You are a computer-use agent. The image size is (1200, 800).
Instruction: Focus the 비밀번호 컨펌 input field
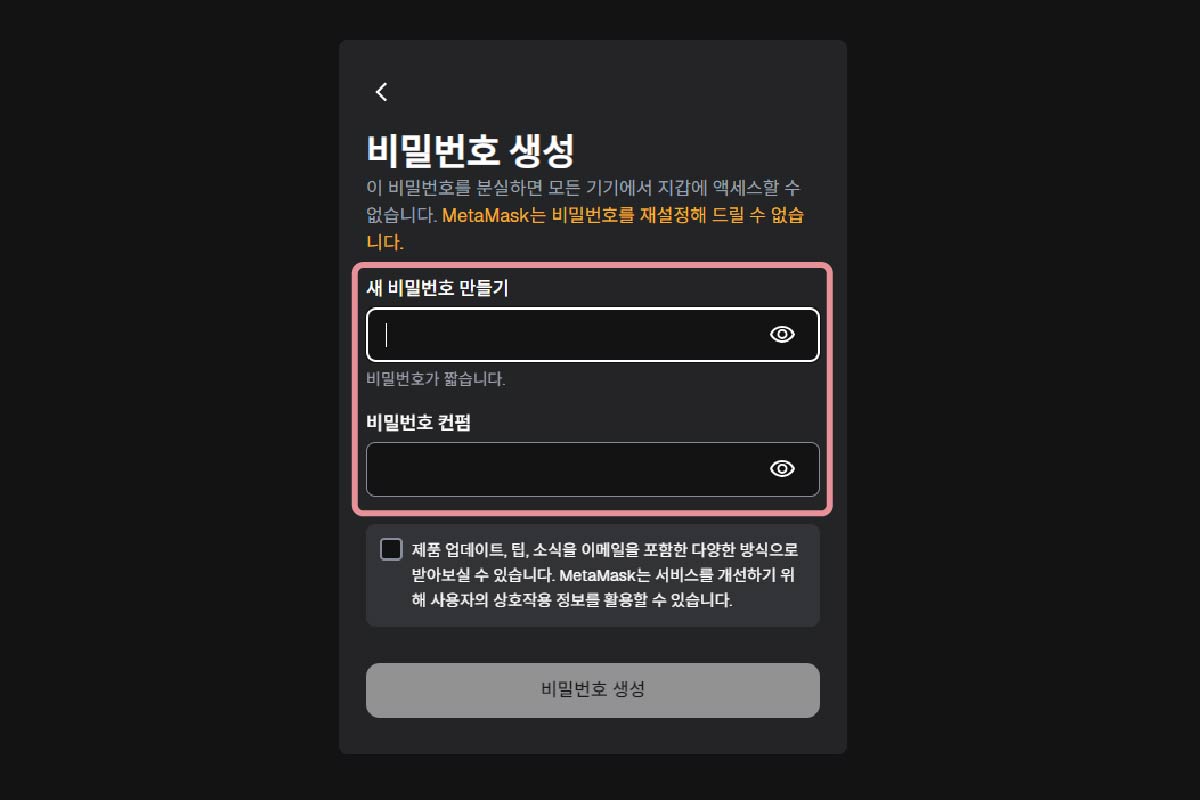click(593, 469)
